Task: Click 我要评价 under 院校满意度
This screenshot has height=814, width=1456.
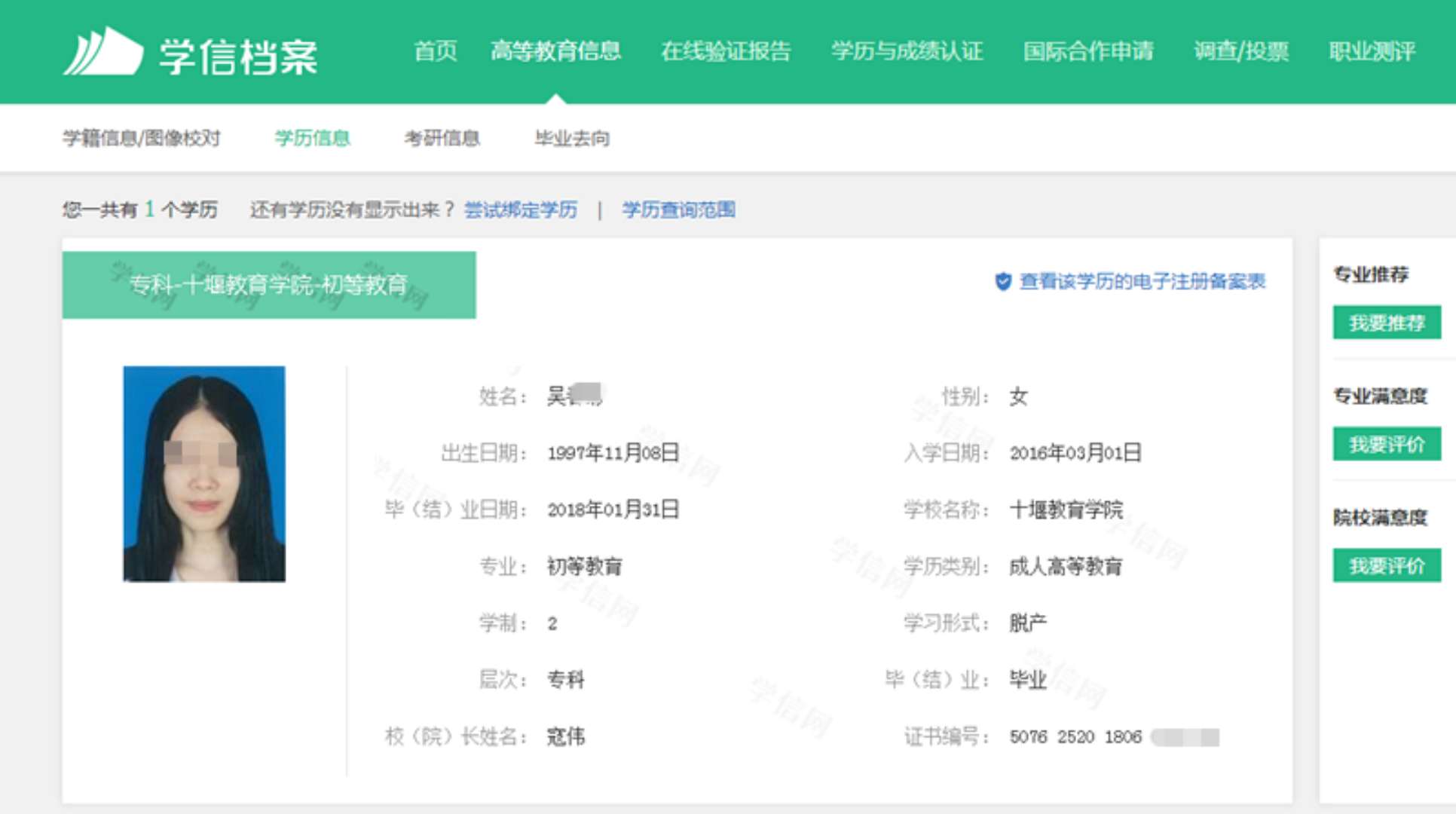Action: 1386,565
